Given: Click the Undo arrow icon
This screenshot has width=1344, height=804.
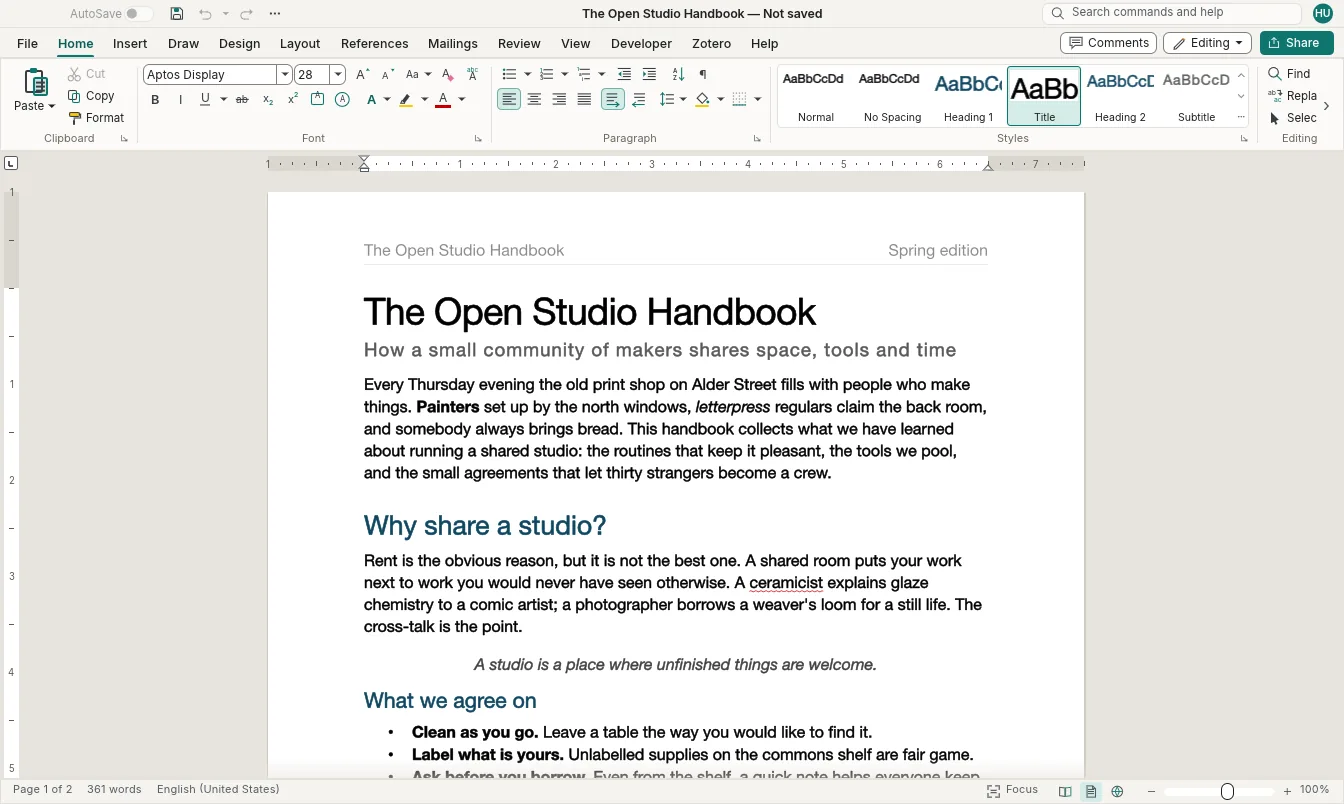Looking at the screenshot, I should coord(205,14).
